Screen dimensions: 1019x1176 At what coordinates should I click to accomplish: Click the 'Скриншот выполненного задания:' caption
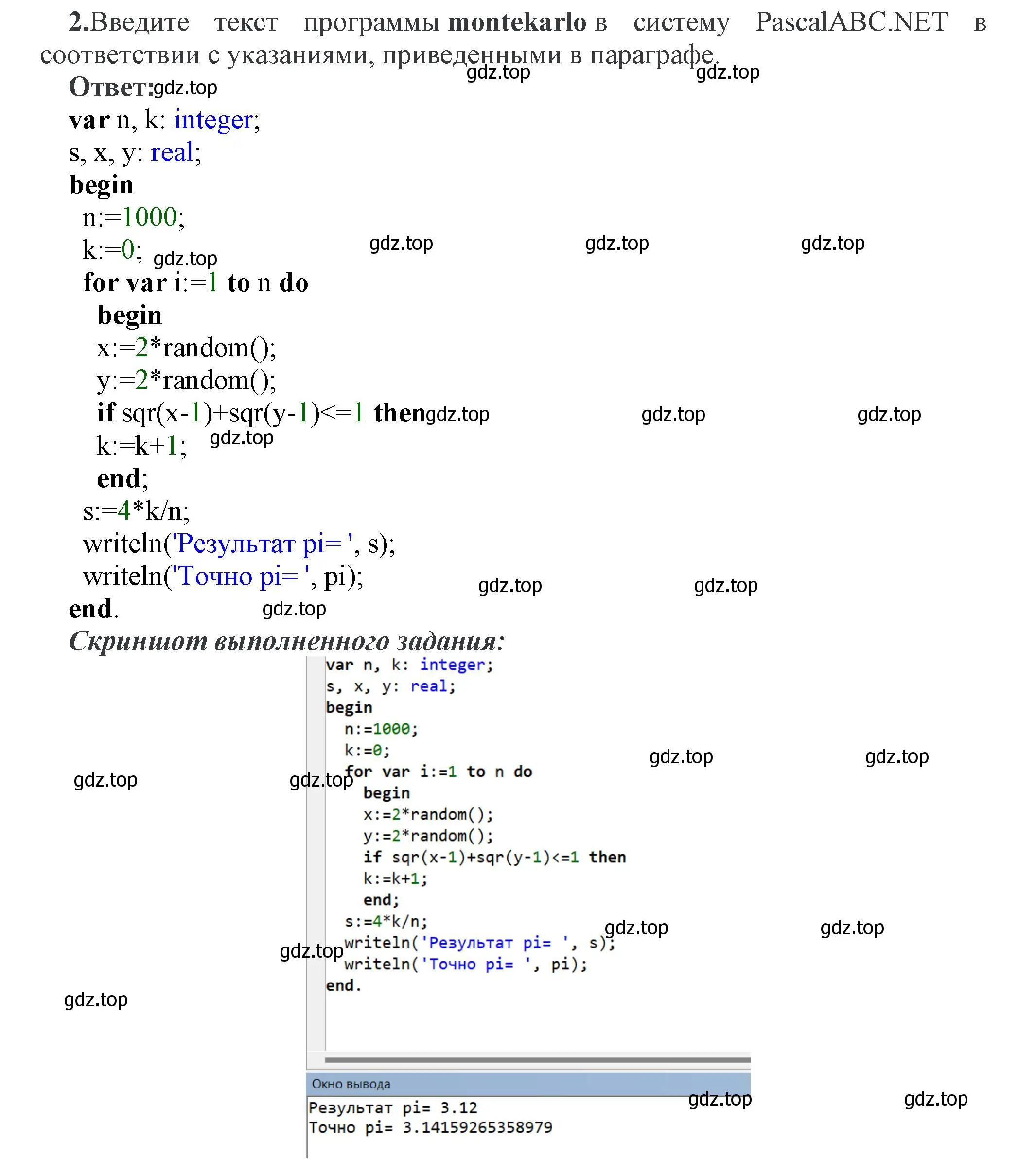(x=287, y=641)
